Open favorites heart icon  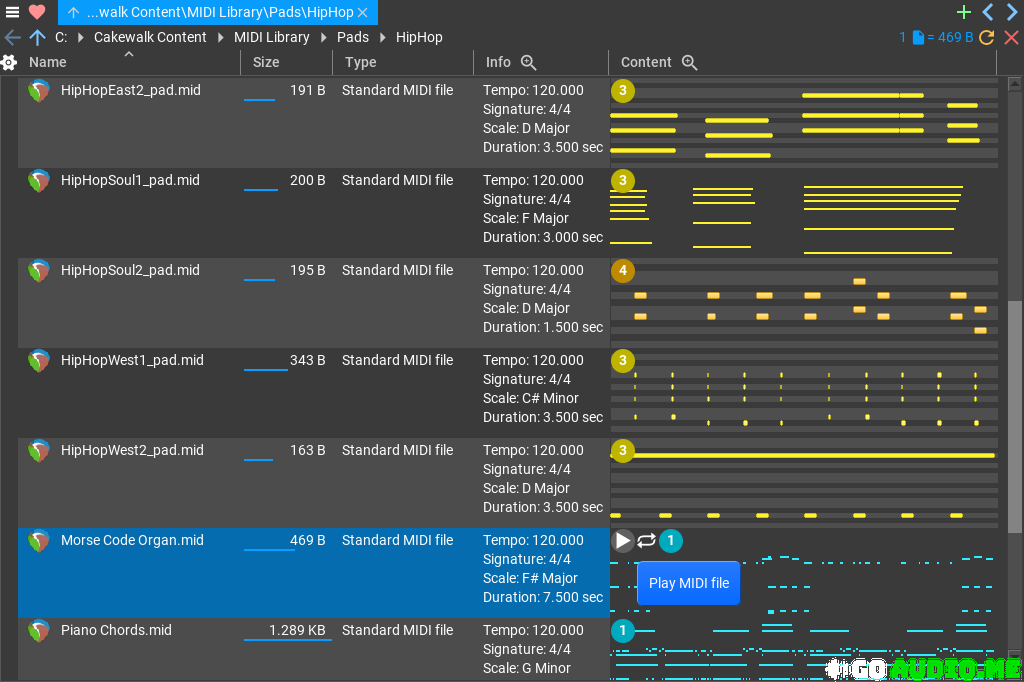point(37,12)
